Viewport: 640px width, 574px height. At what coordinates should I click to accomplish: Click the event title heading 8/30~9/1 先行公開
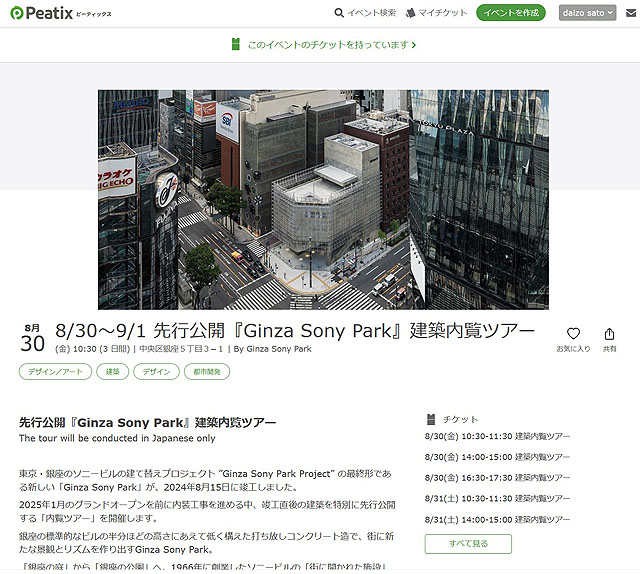coord(295,331)
